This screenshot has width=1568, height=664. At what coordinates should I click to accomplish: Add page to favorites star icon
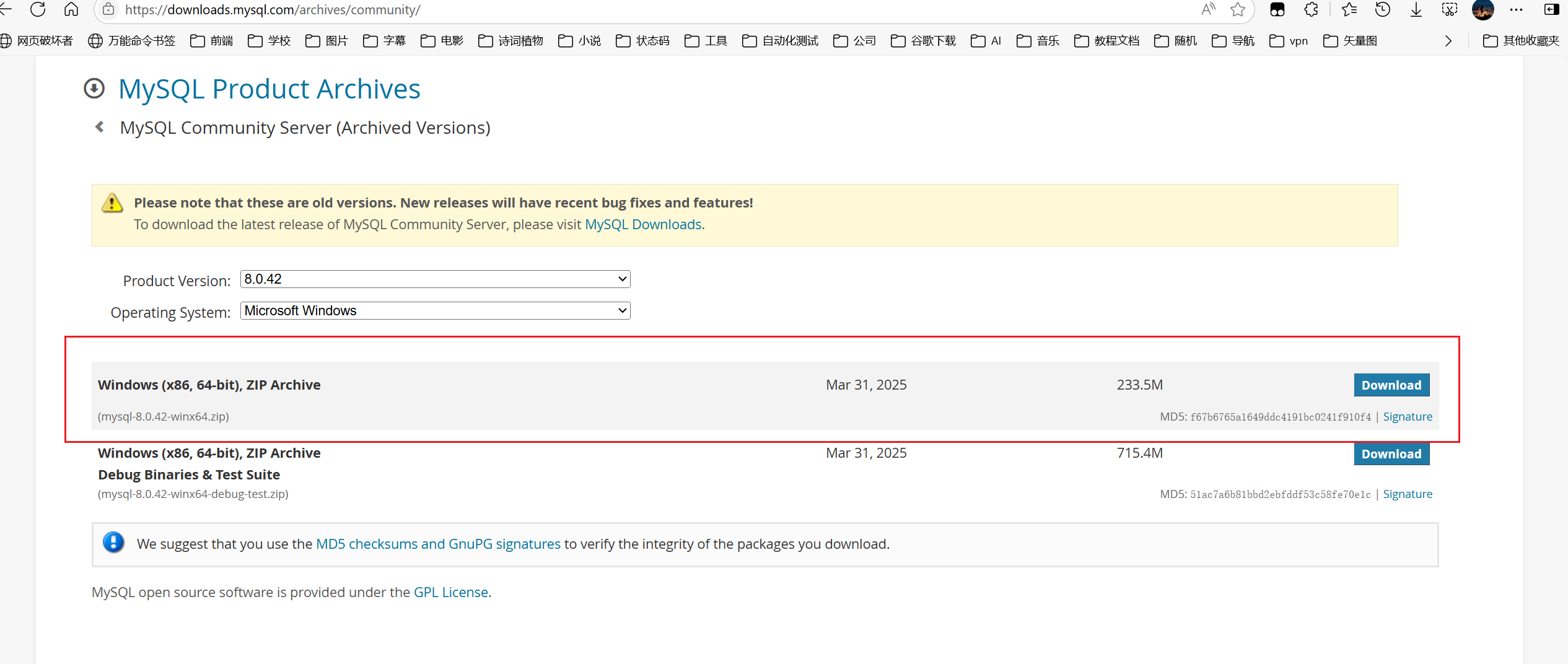point(1238,9)
